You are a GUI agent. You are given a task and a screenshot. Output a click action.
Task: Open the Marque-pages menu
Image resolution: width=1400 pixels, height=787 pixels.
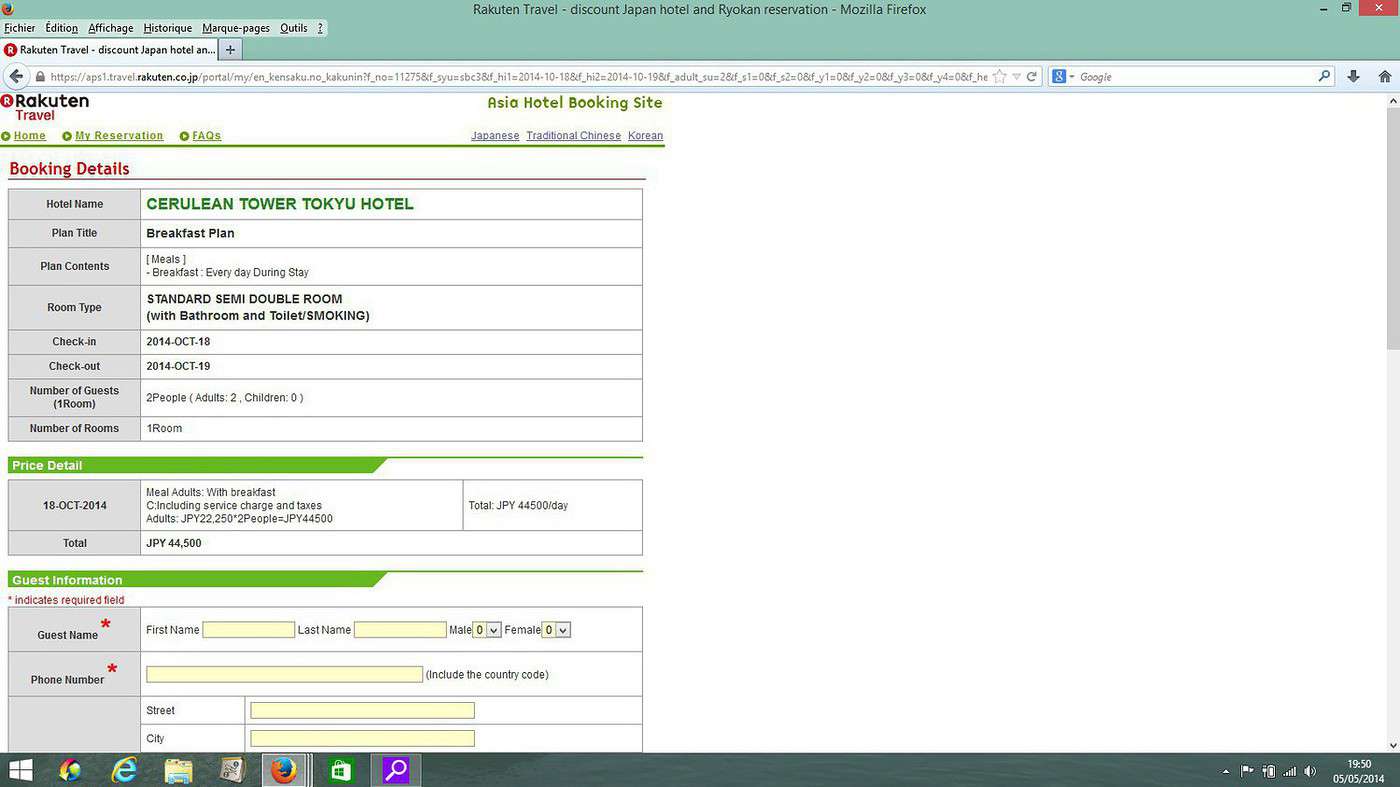pyautogui.click(x=236, y=28)
